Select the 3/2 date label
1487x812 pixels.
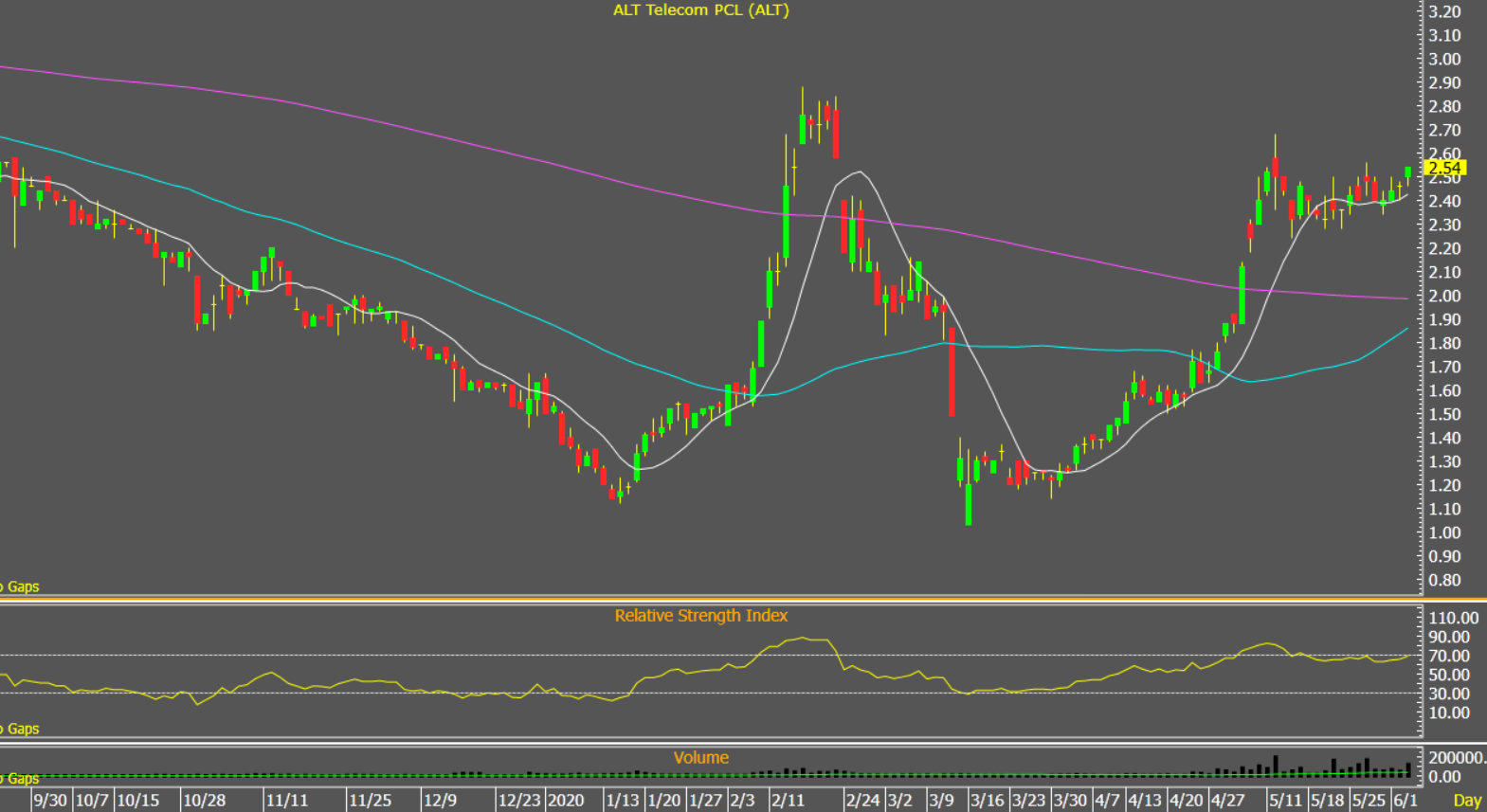click(x=900, y=801)
